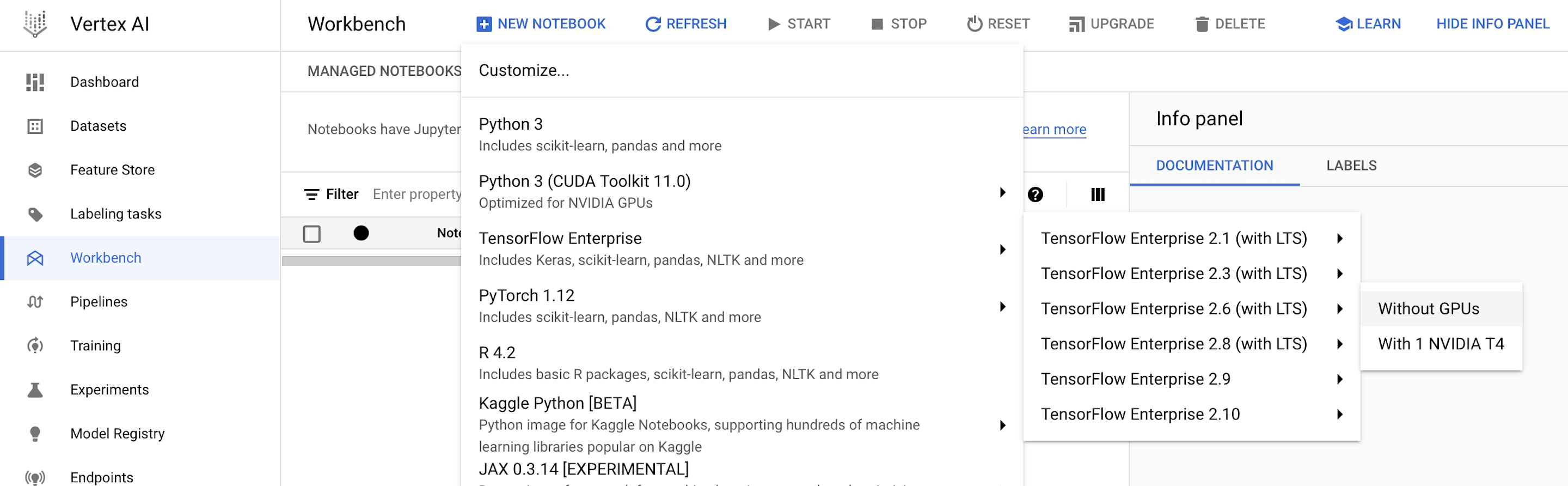1568x486 pixels.
Task: Open the column display options icon
Action: (1098, 195)
